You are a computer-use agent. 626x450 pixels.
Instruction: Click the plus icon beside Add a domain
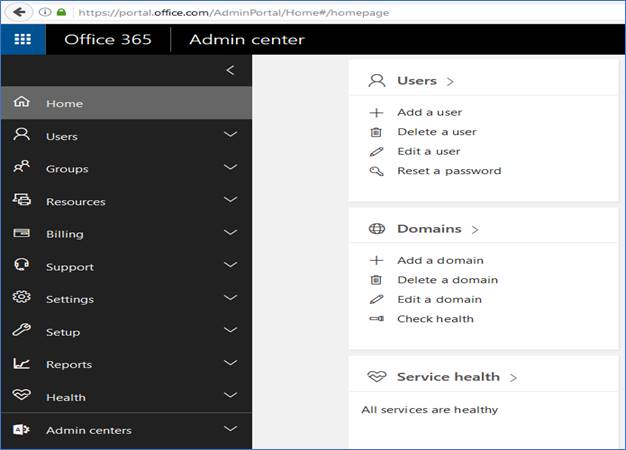click(376, 261)
